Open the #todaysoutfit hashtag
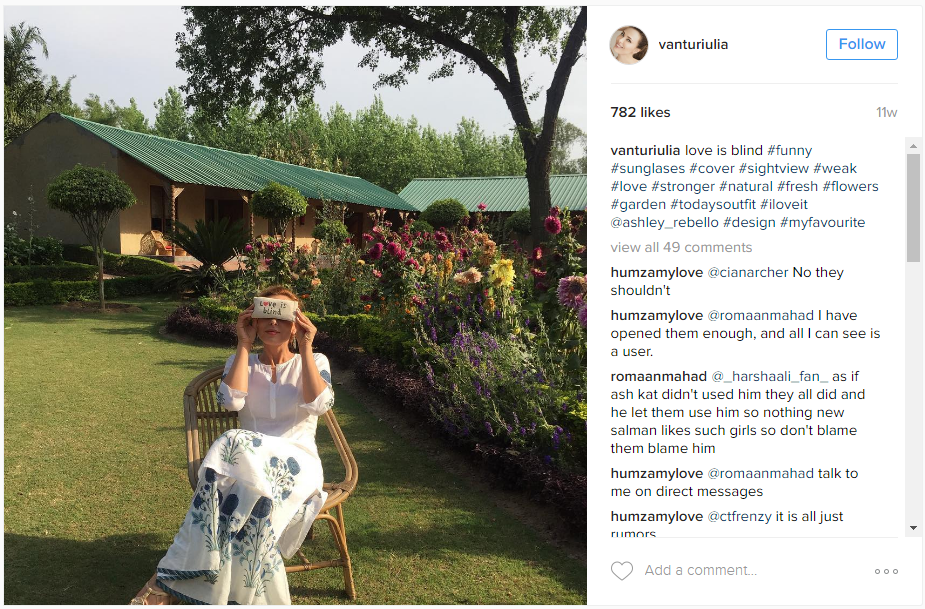This screenshot has height=609, width=925. click(713, 205)
